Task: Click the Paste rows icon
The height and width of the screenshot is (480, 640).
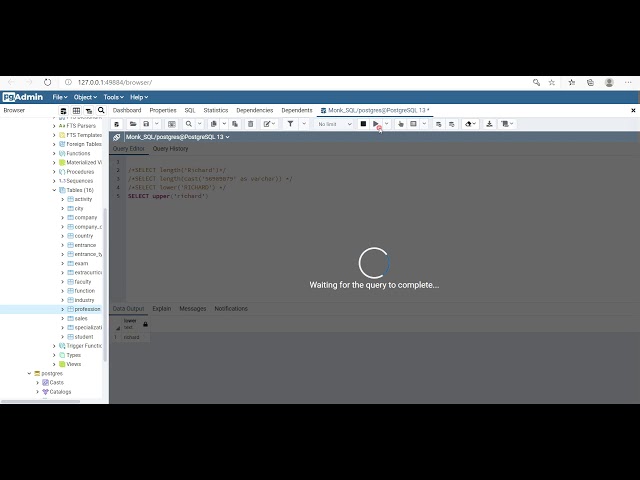Action: 235,124
